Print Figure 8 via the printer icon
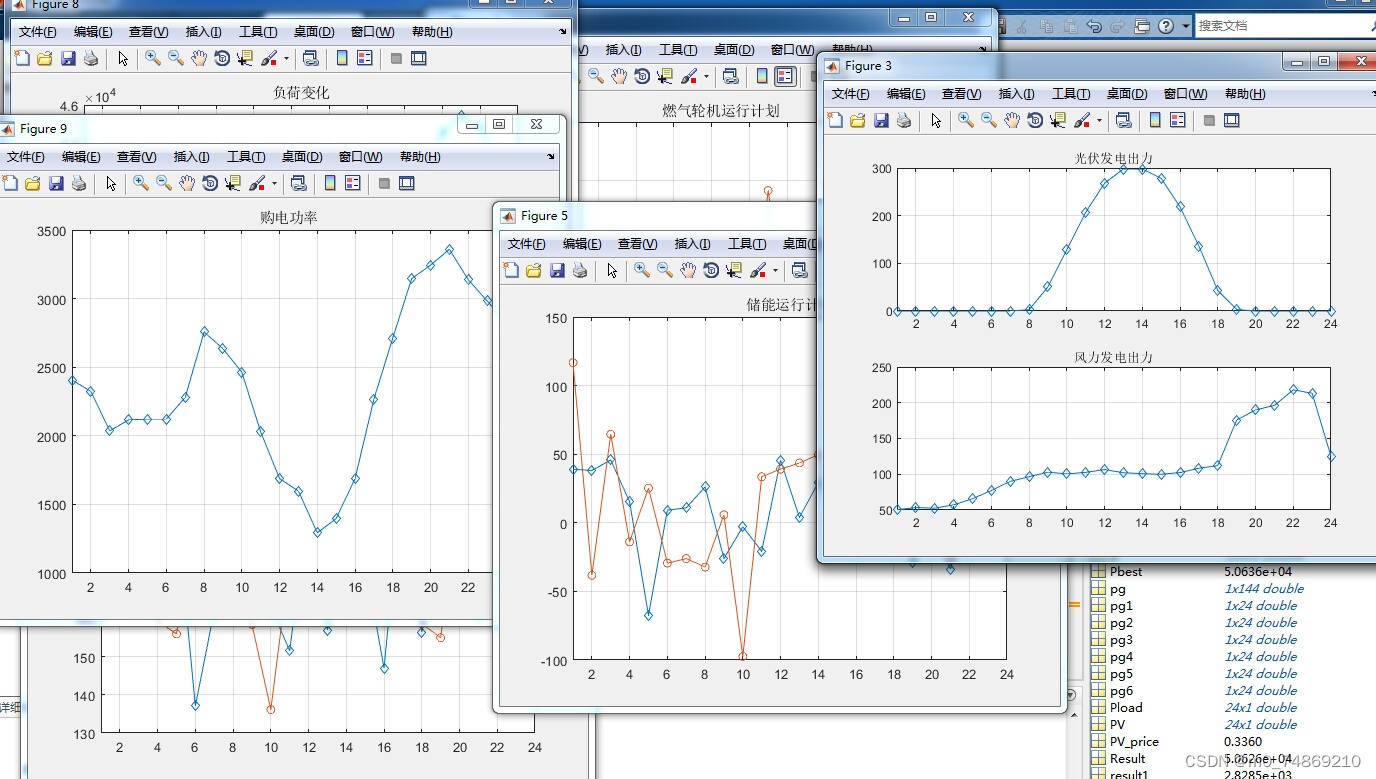This screenshot has width=1376, height=779. [91, 59]
